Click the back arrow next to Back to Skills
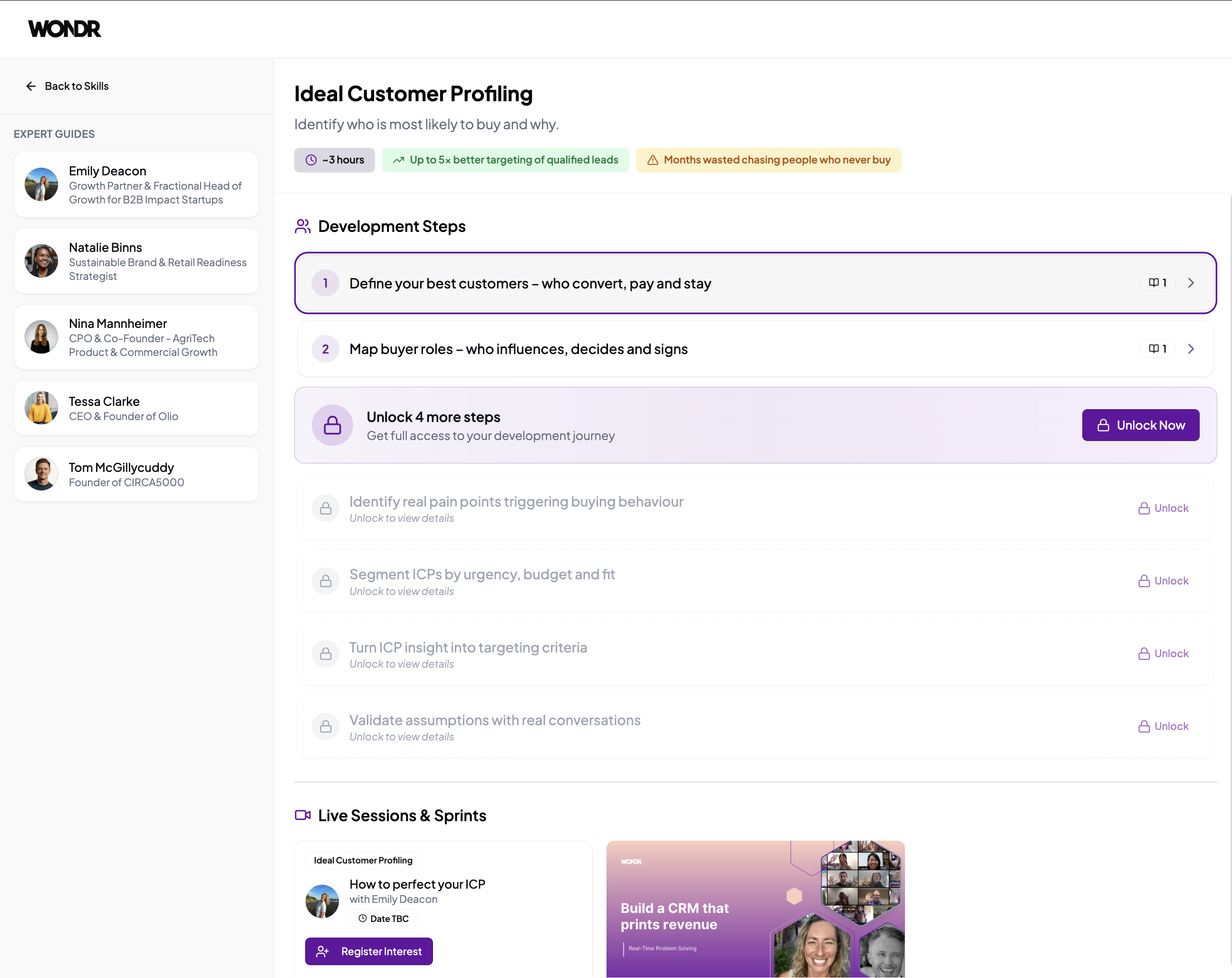 [x=31, y=86]
